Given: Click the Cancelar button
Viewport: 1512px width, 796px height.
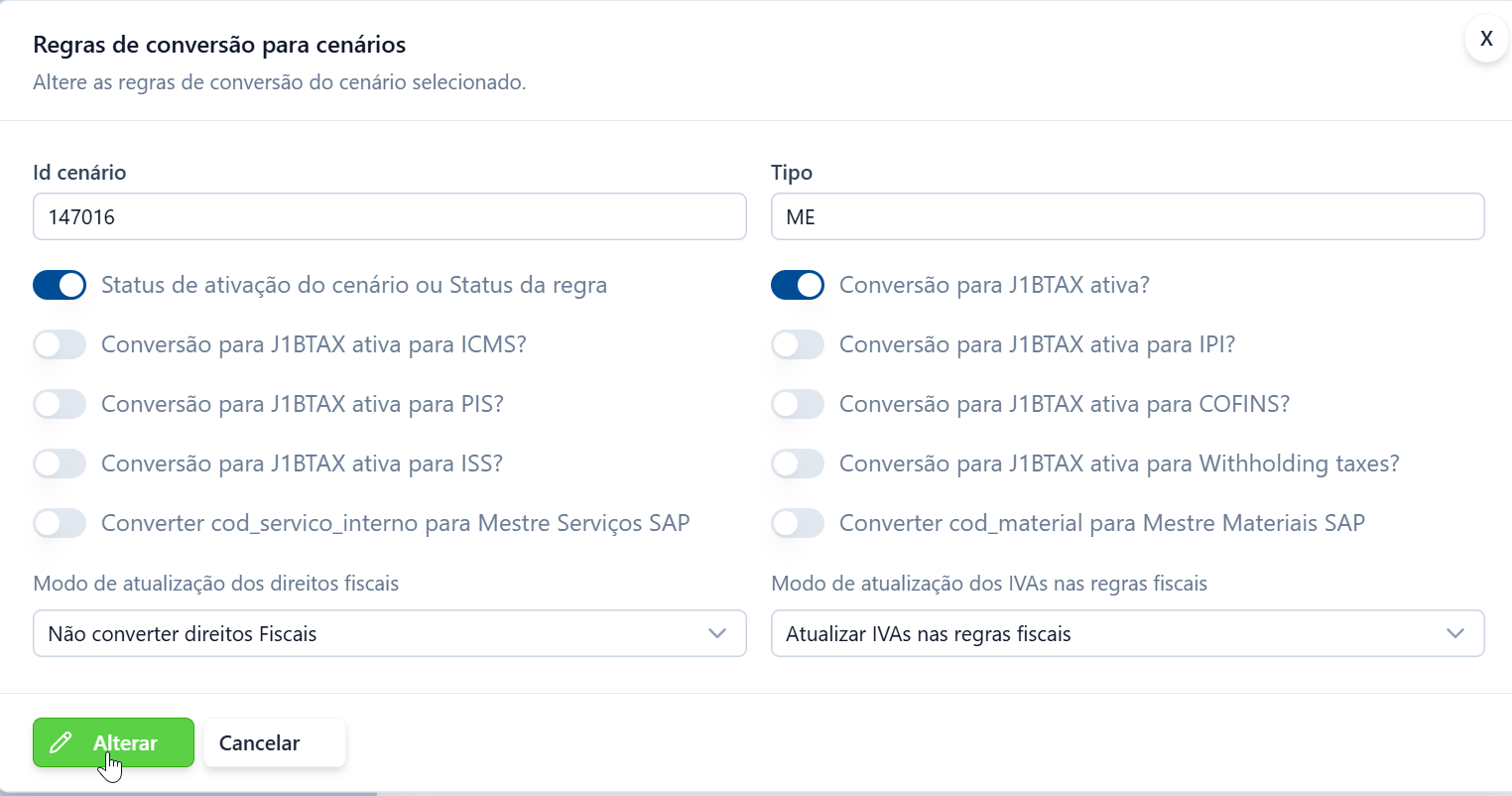Looking at the screenshot, I should pos(275,742).
